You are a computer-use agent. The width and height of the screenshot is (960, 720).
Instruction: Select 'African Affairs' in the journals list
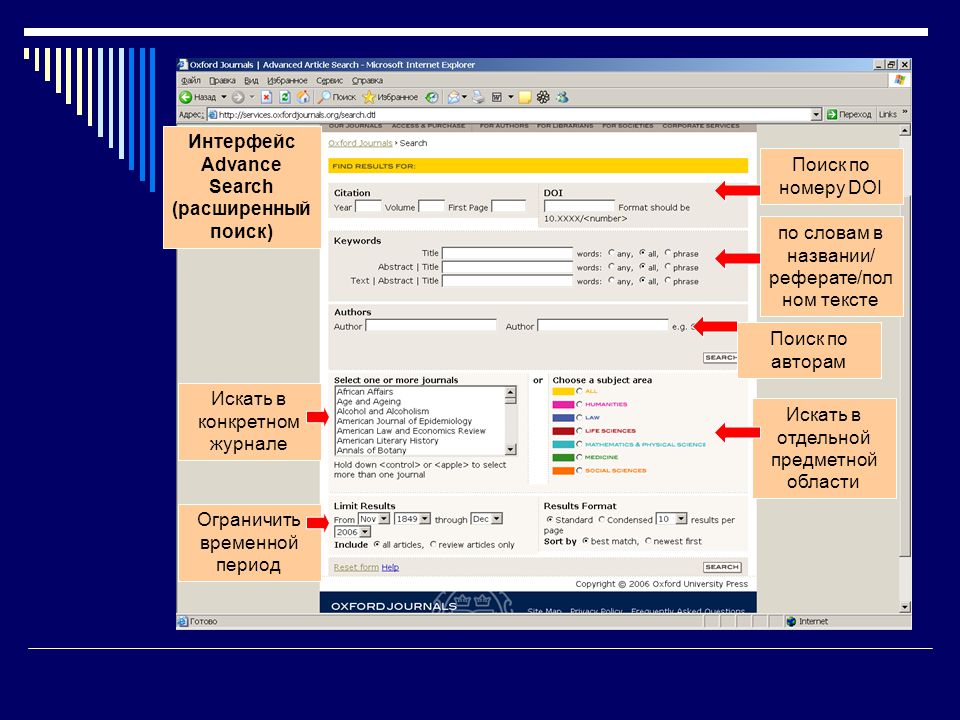(420, 392)
